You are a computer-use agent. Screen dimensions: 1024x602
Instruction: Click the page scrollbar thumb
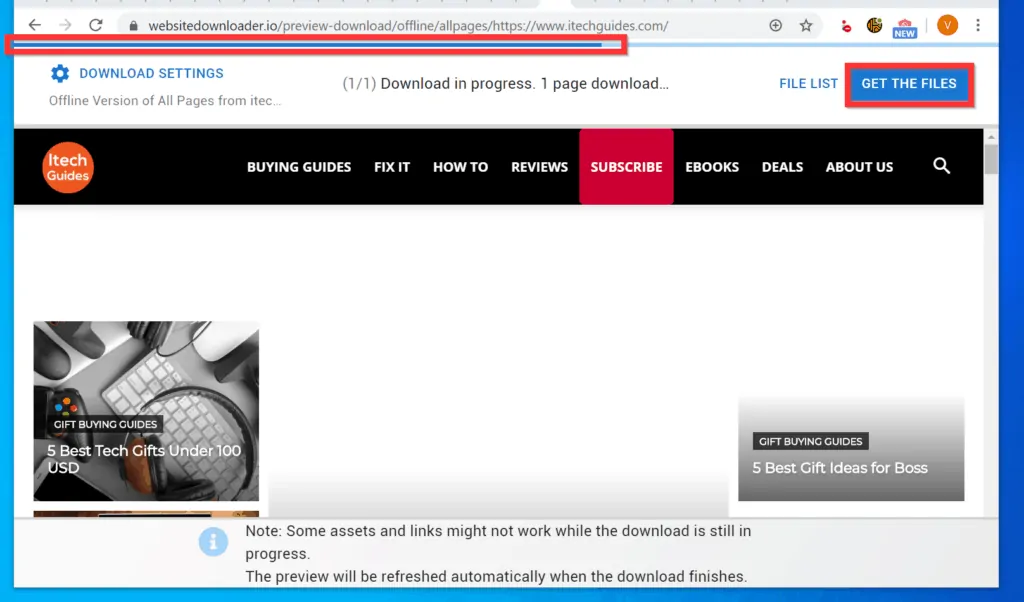(991, 159)
